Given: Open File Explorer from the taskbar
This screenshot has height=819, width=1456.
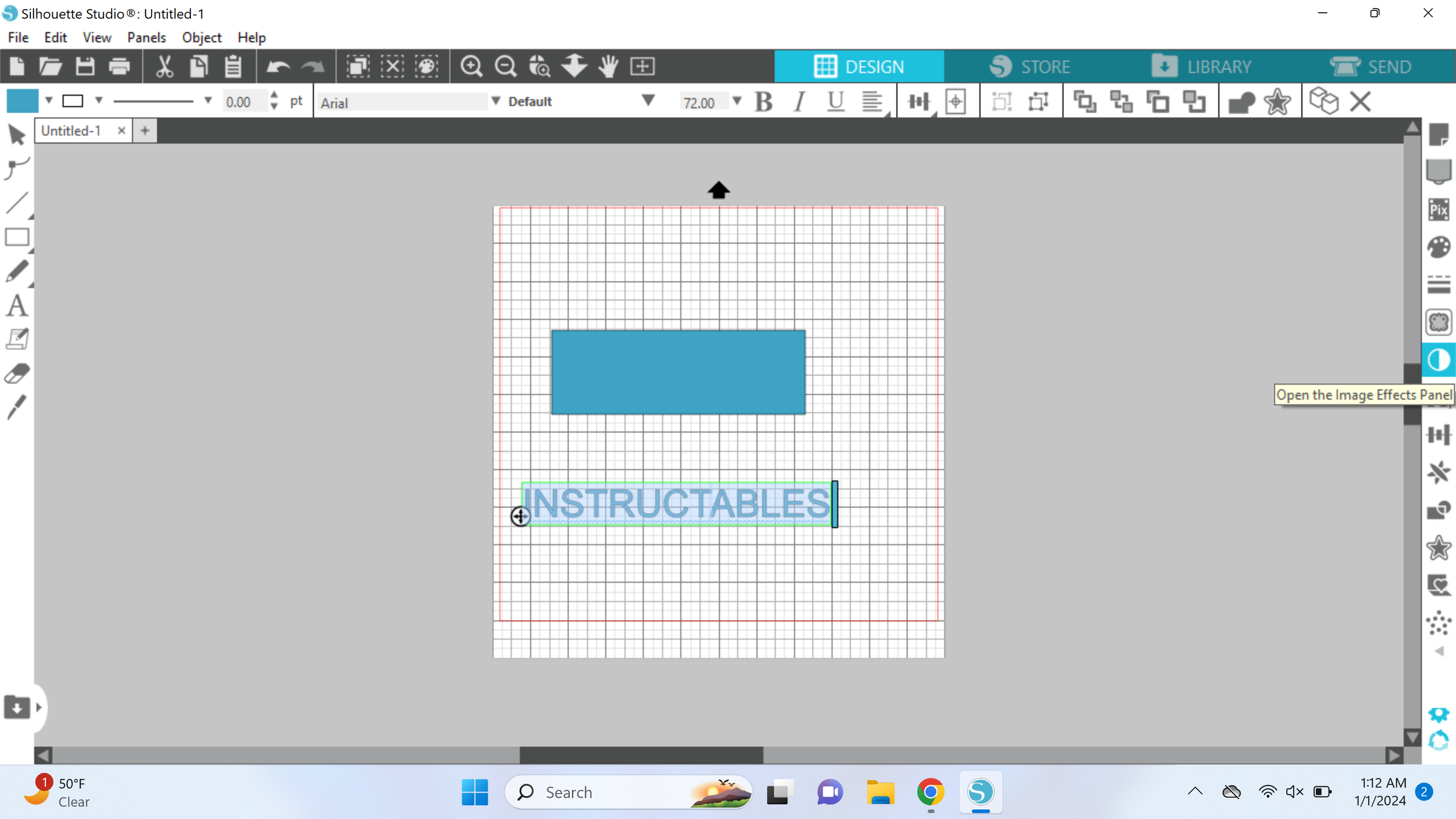Looking at the screenshot, I should (880, 792).
